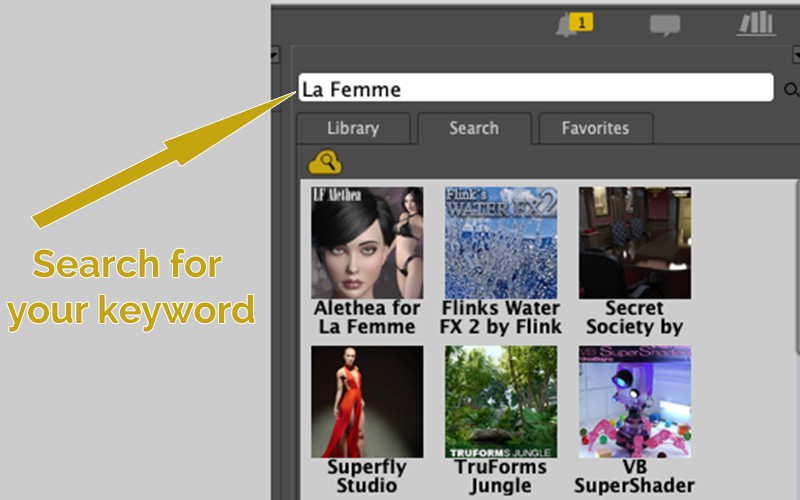Click the magnifier icon beside search field

click(x=791, y=90)
